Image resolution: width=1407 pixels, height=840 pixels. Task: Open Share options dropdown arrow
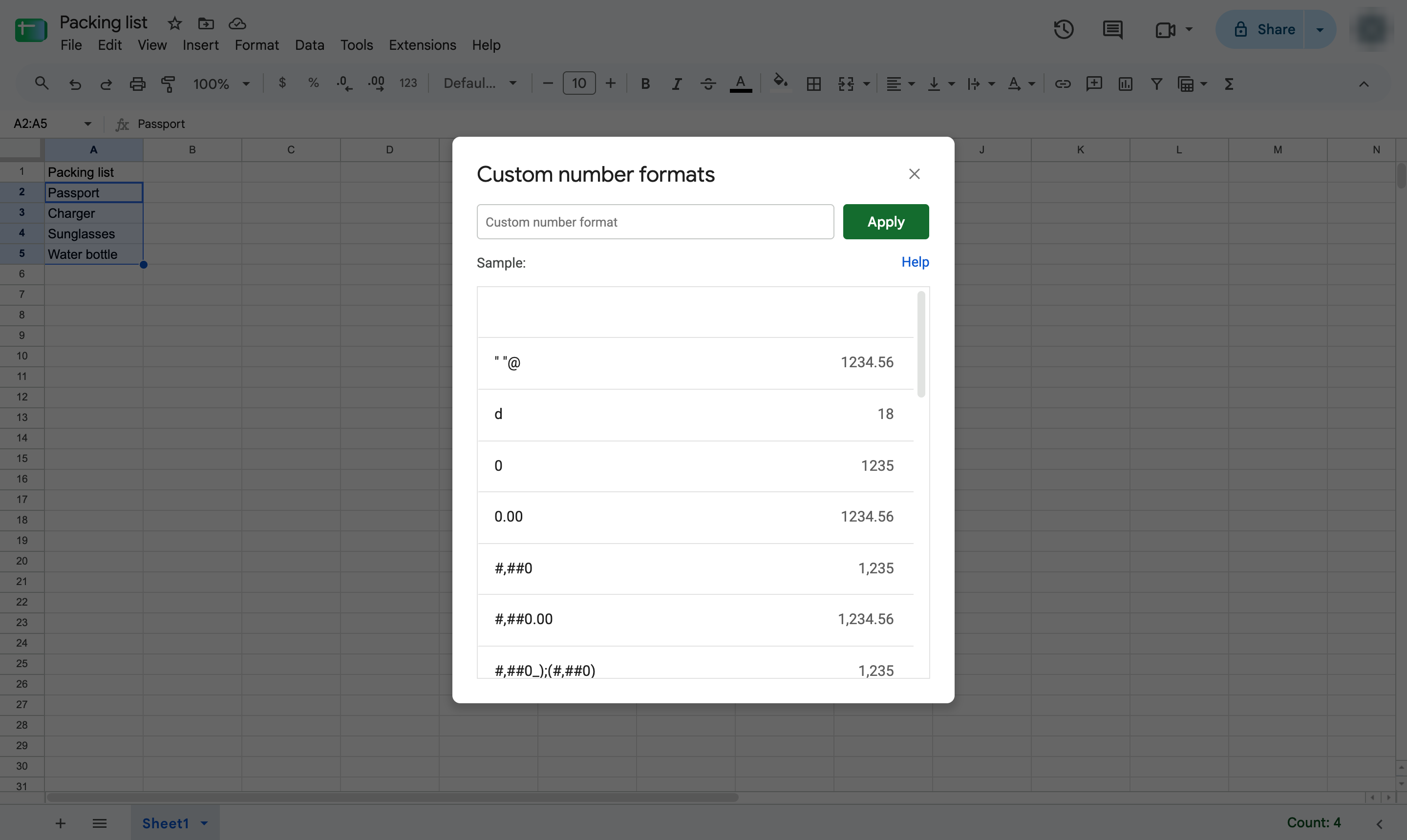click(x=1320, y=29)
